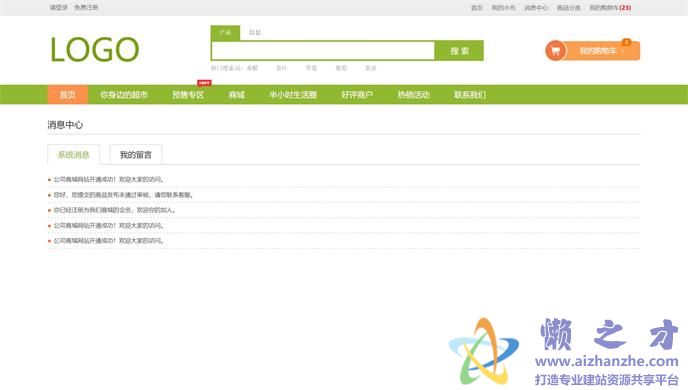This screenshot has width=688, height=390.
Task: Open 商城 navigation item
Action: tap(236, 95)
